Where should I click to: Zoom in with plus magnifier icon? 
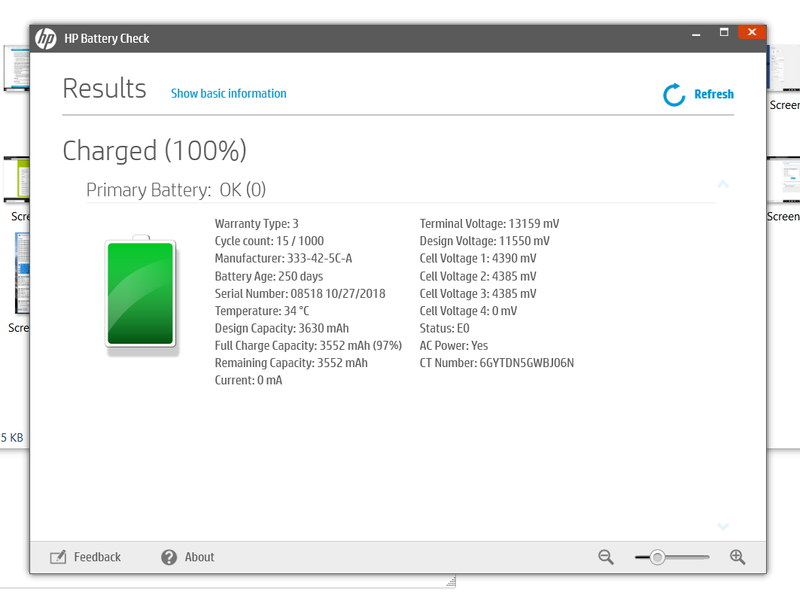(737, 557)
